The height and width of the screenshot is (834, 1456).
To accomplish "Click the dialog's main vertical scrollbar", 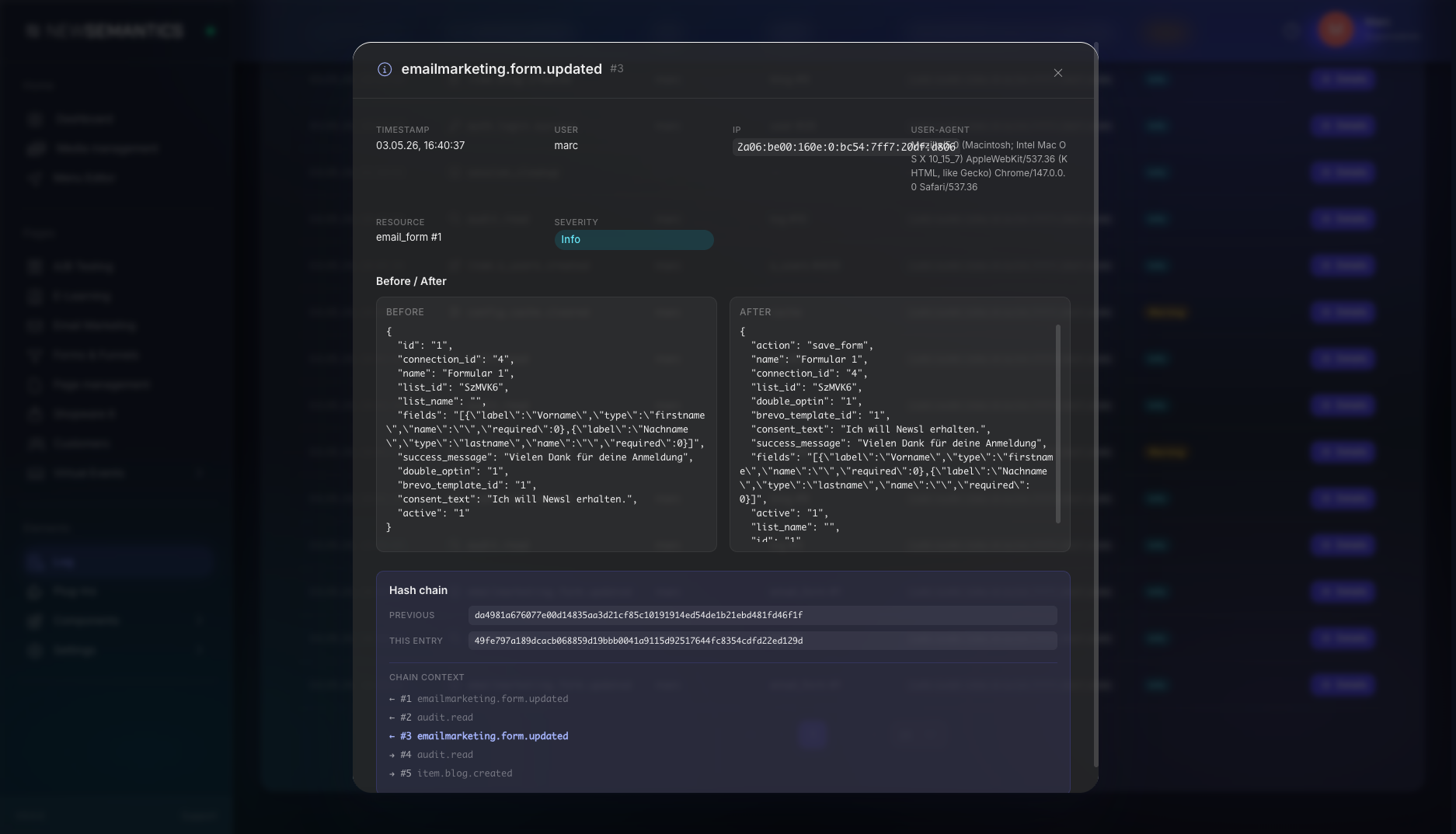I will (1095, 404).
